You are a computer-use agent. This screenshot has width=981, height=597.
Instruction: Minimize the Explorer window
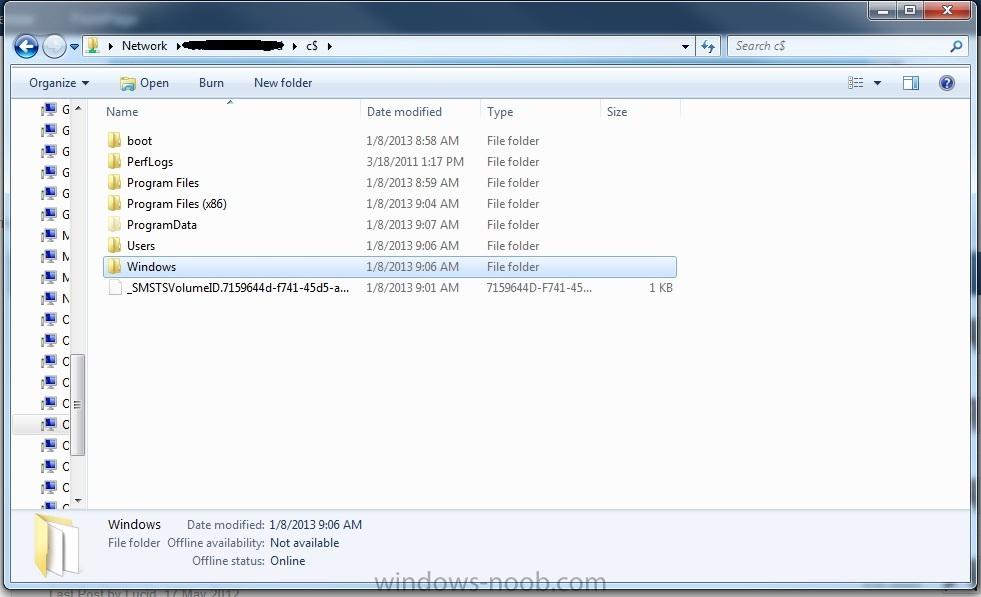(x=883, y=10)
